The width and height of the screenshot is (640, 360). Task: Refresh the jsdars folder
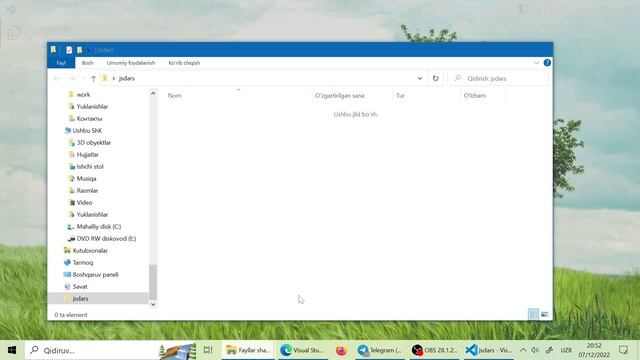pyautogui.click(x=436, y=78)
